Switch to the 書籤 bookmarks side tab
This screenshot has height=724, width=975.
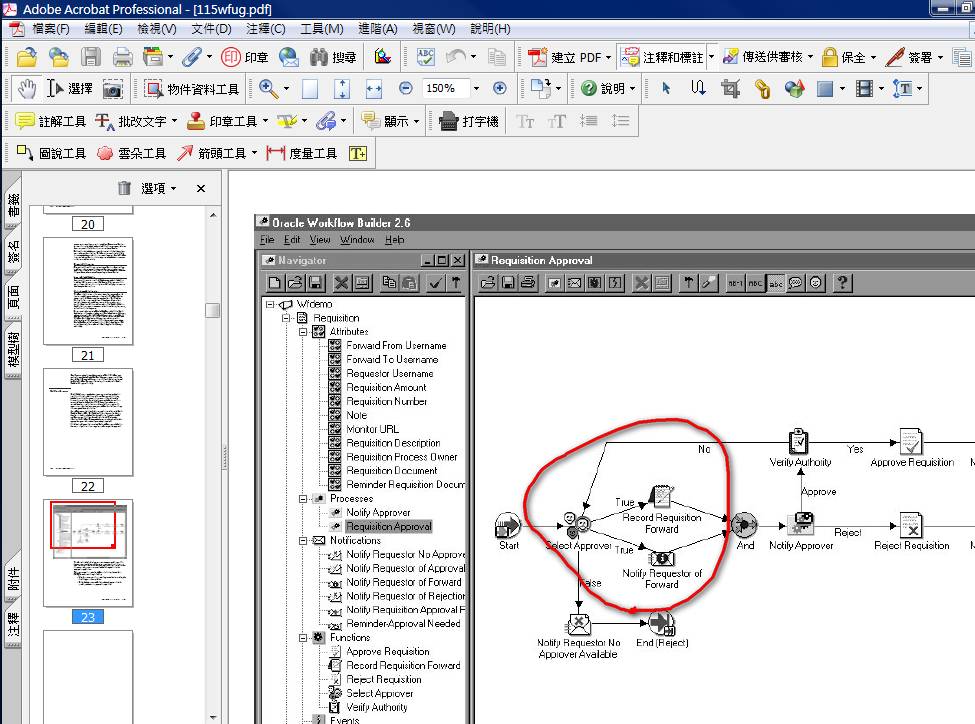pyautogui.click(x=13, y=206)
